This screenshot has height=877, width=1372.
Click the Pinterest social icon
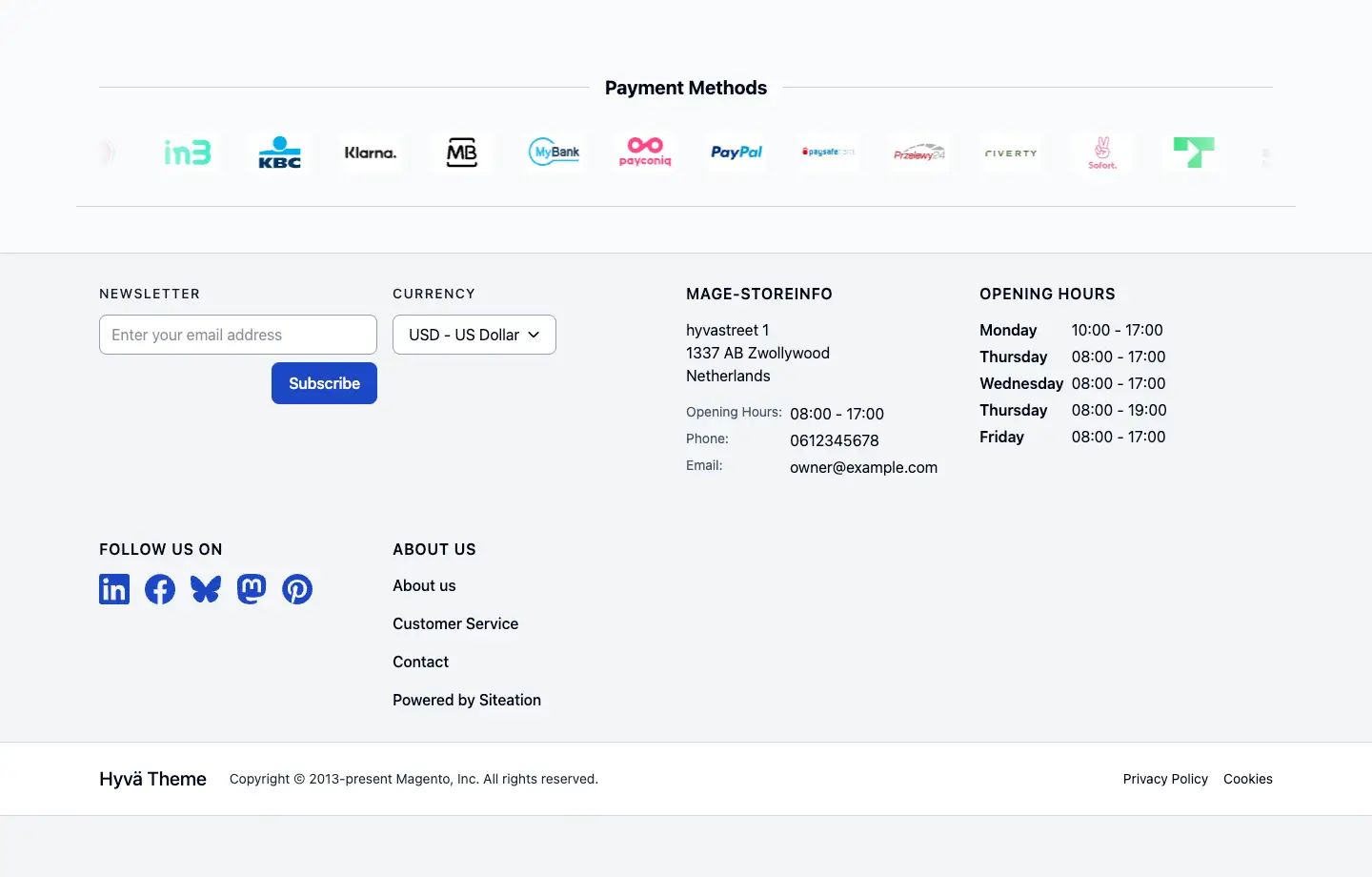pyautogui.click(x=296, y=589)
